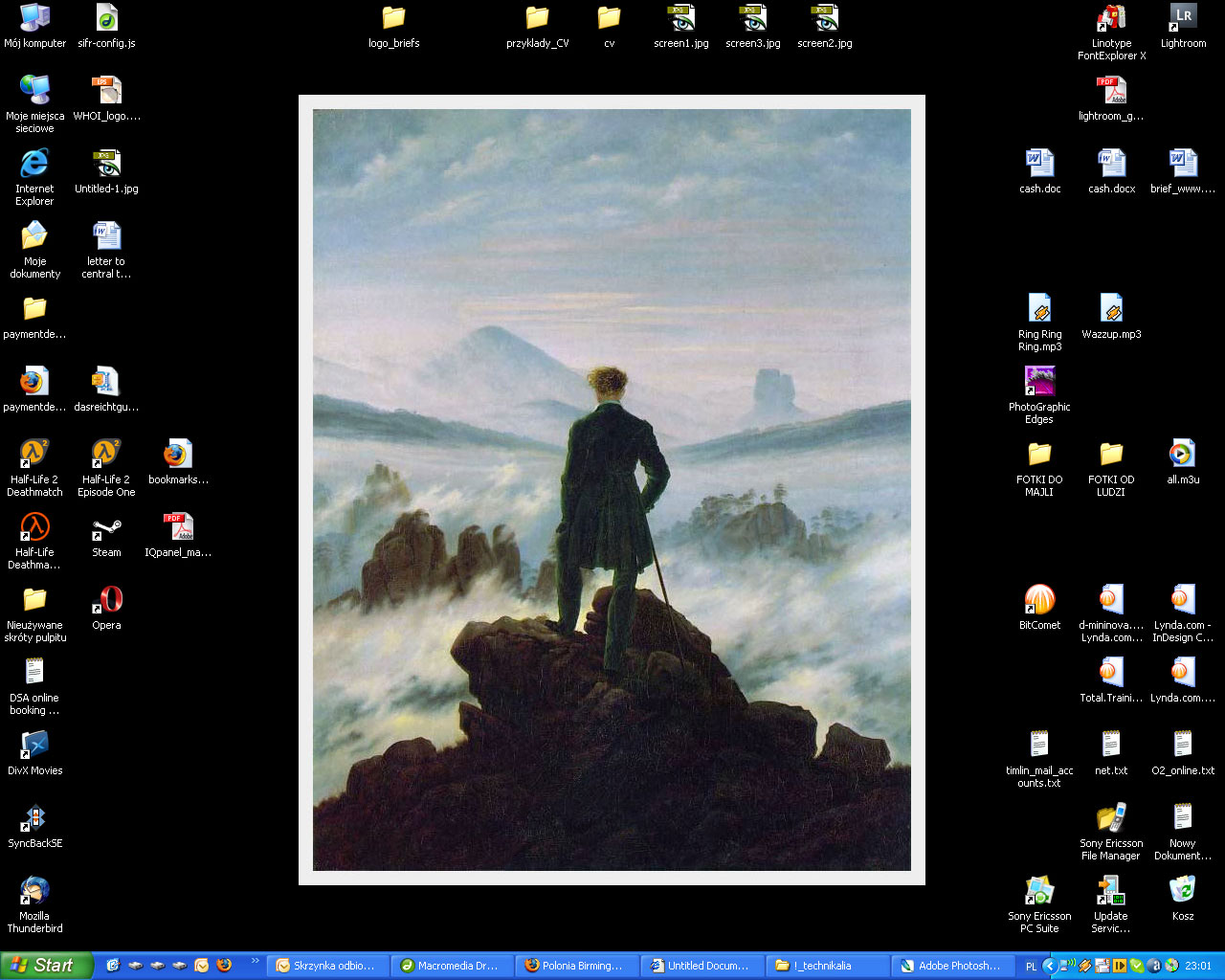Image resolution: width=1225 pixels, height=980 pixels.
Task: Open the logo_briefs folder
Action: 393,19
